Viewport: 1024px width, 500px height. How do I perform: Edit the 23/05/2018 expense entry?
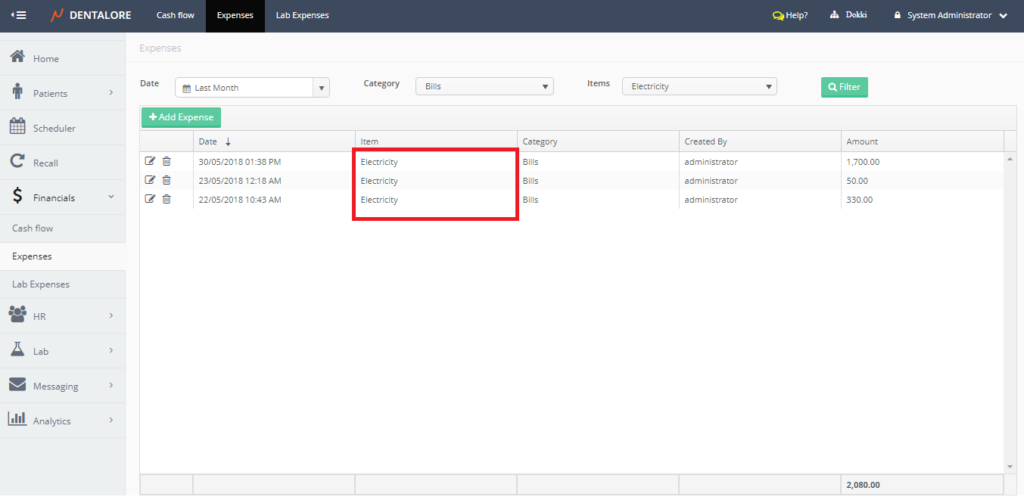[x=150, y=180]
